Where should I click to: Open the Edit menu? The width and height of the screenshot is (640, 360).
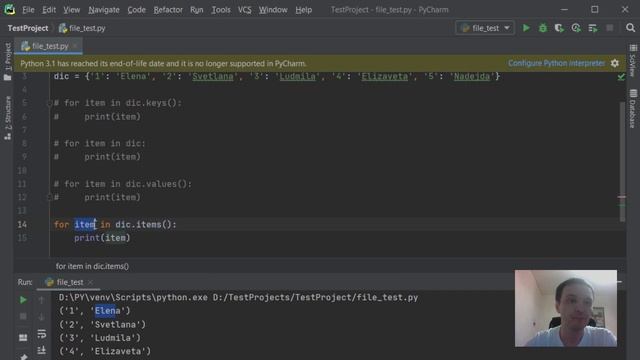click(x=49, y=10)
